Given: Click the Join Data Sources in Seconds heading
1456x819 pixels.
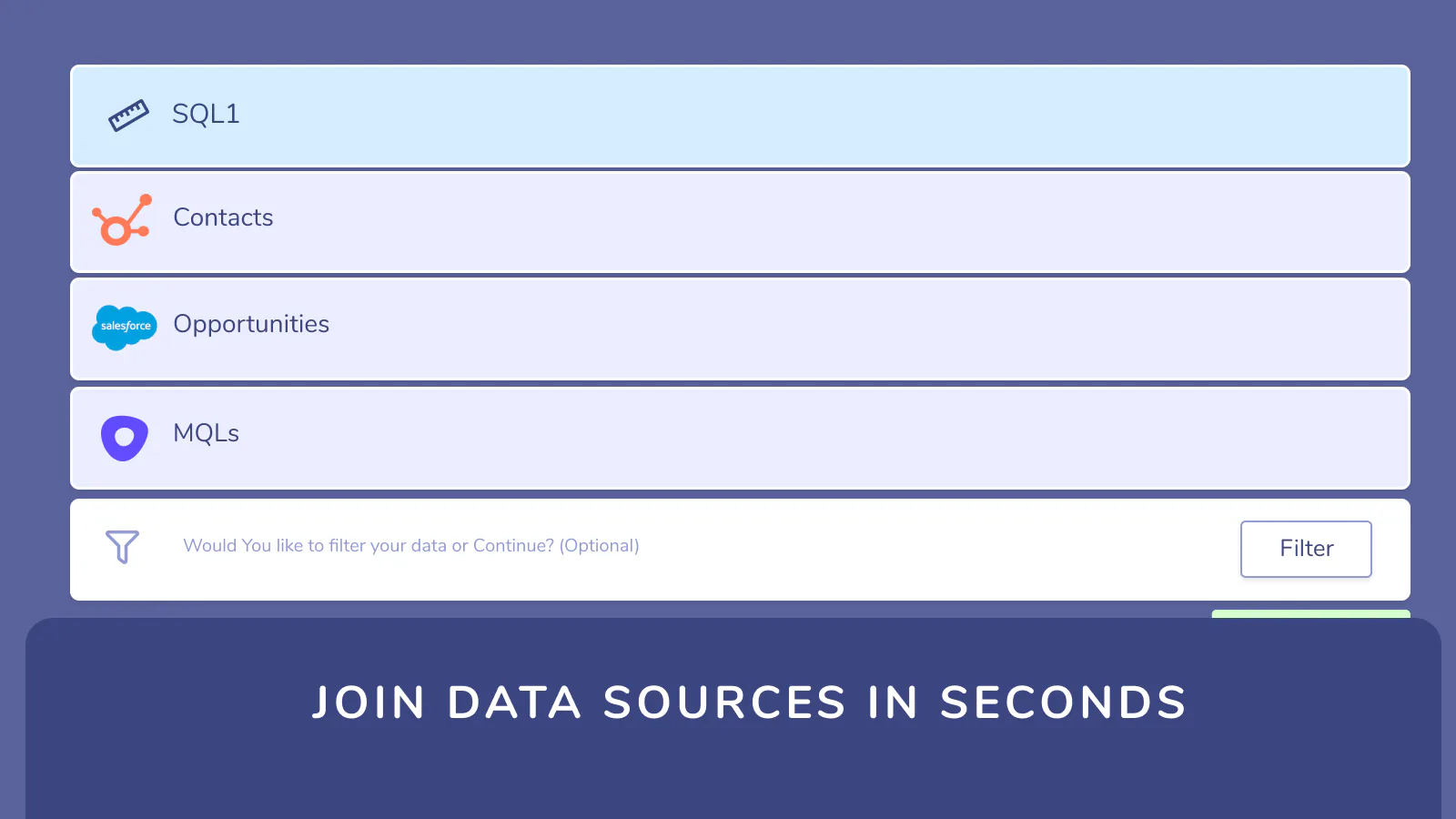Looking at the screenshot, I should click(x=749, y=703).
